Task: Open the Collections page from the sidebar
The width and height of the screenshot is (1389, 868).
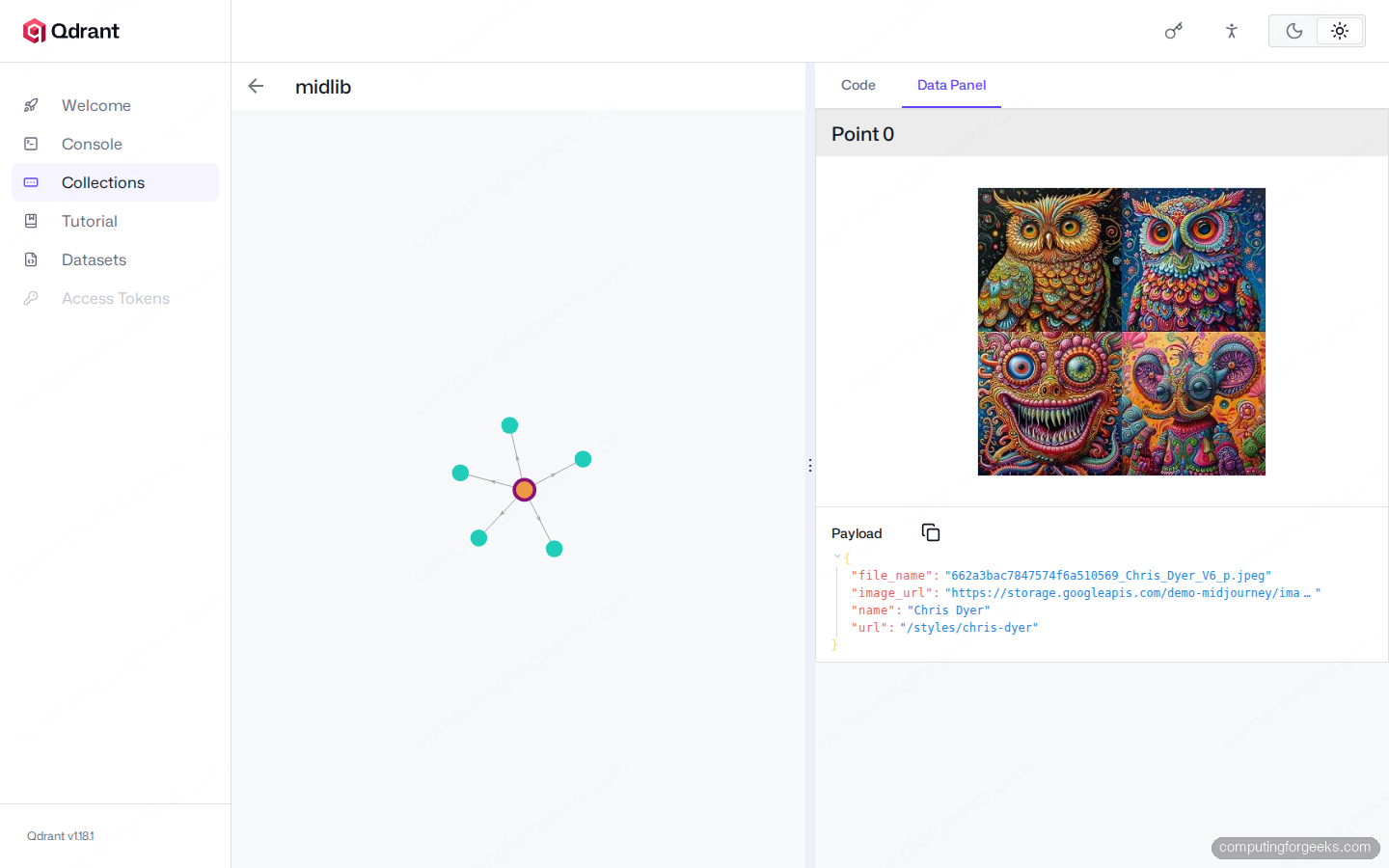Action: click(115, 182)
